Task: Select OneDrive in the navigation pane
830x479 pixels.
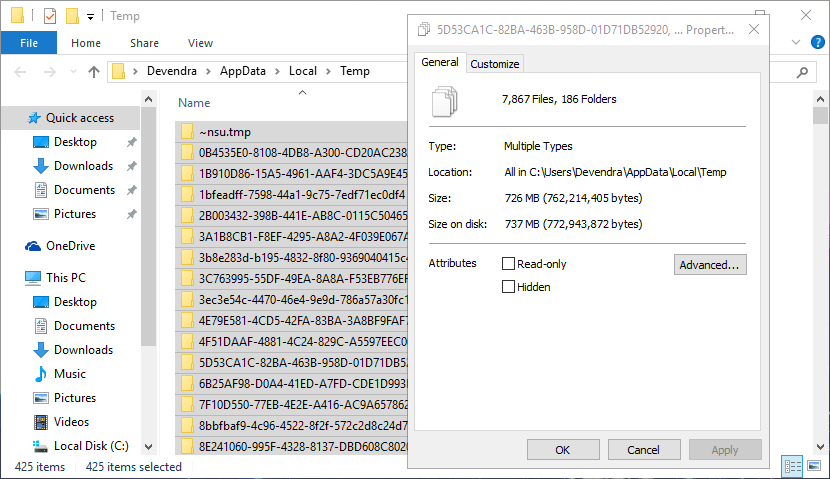Action: 70,246
